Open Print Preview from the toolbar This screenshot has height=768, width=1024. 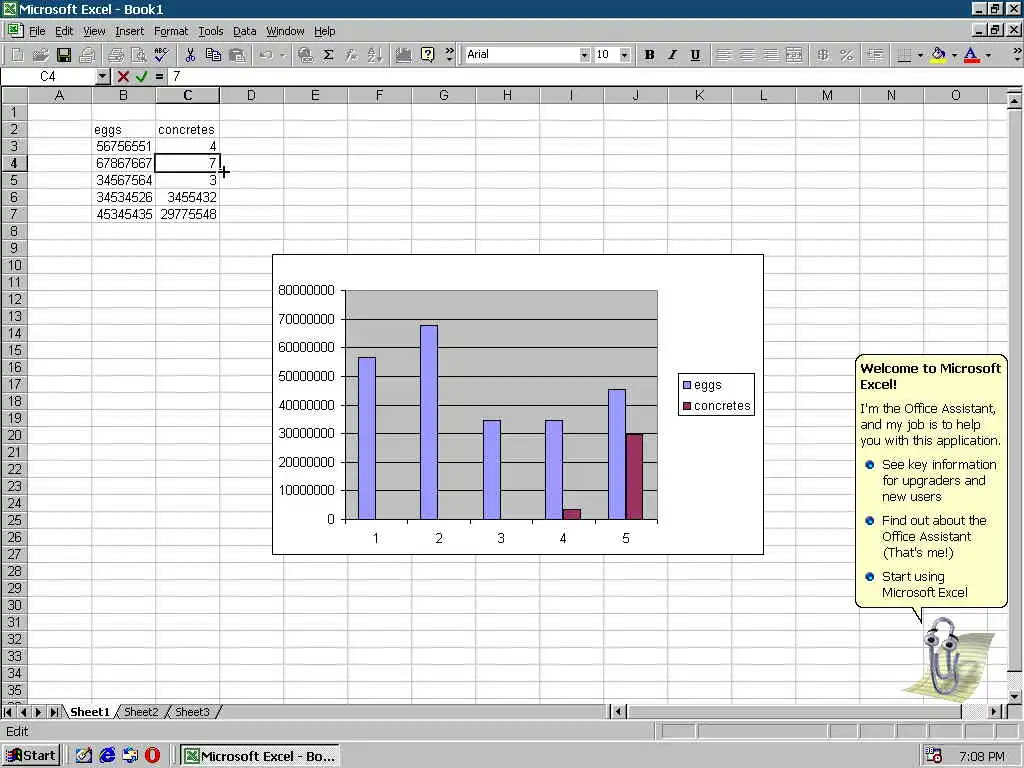tap(138, 55)
